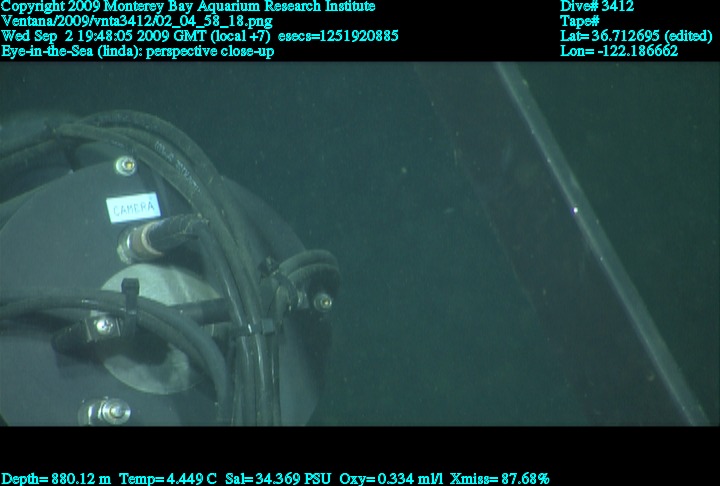Click the Ventana file path text
The width and height of the screenshot is (720, 486).
136,21
